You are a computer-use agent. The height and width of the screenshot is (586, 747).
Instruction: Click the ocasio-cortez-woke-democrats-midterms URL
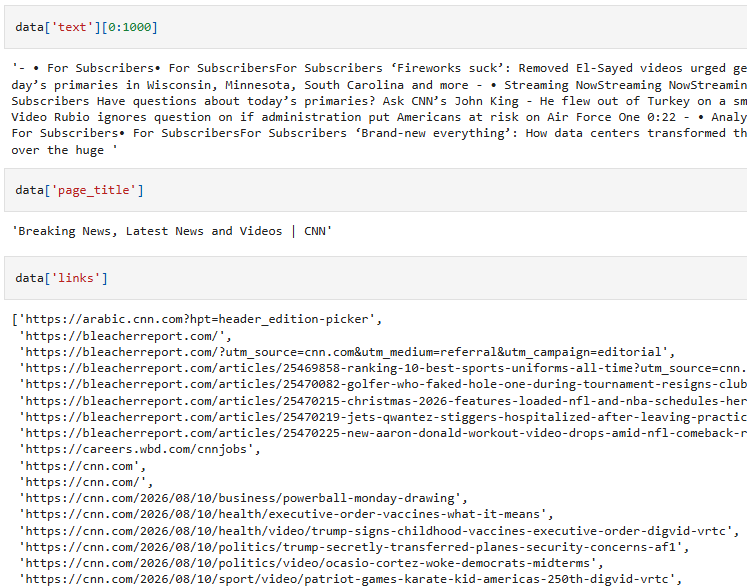(311, 563)
